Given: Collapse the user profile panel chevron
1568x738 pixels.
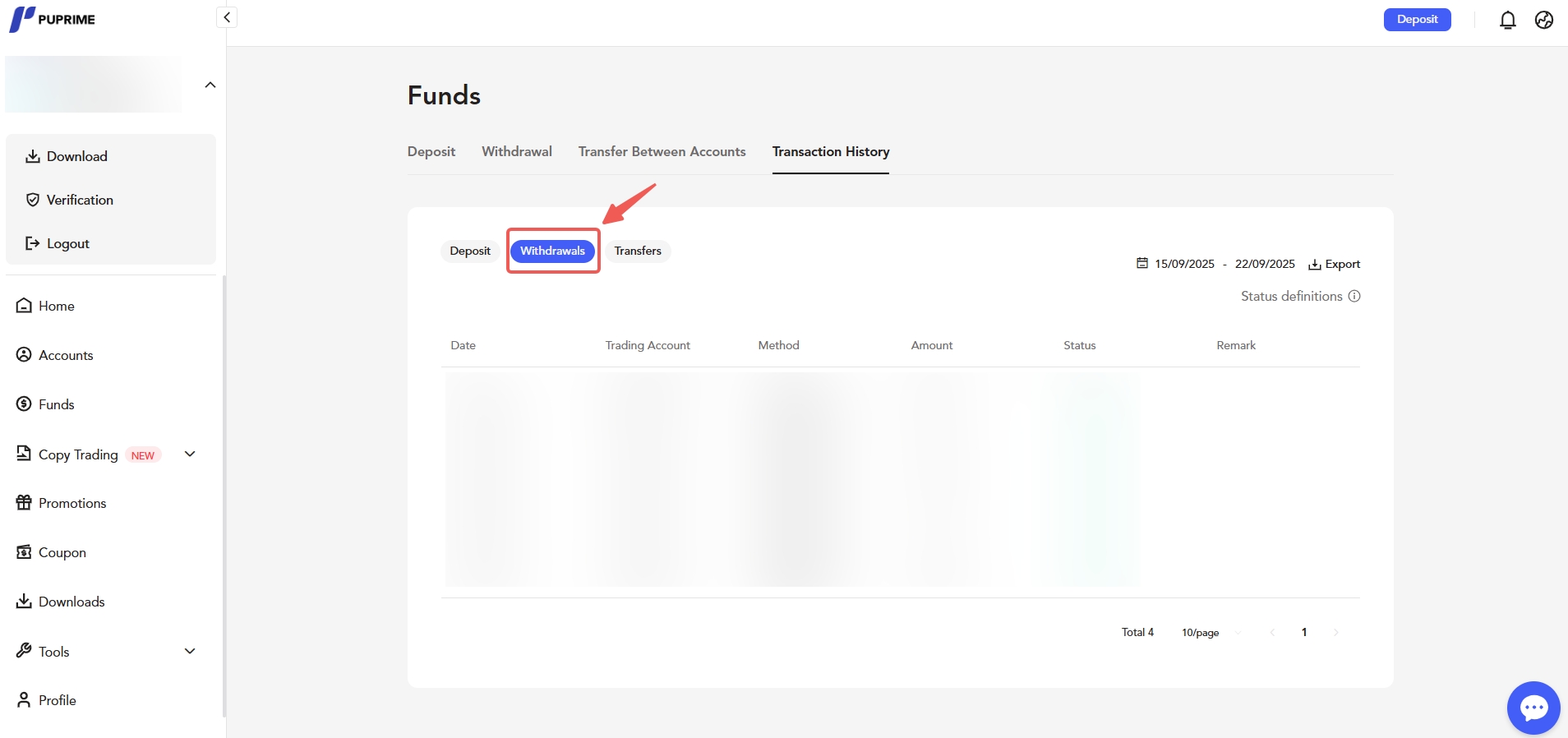Looking at the screenshot, I should tap(210, 85).
